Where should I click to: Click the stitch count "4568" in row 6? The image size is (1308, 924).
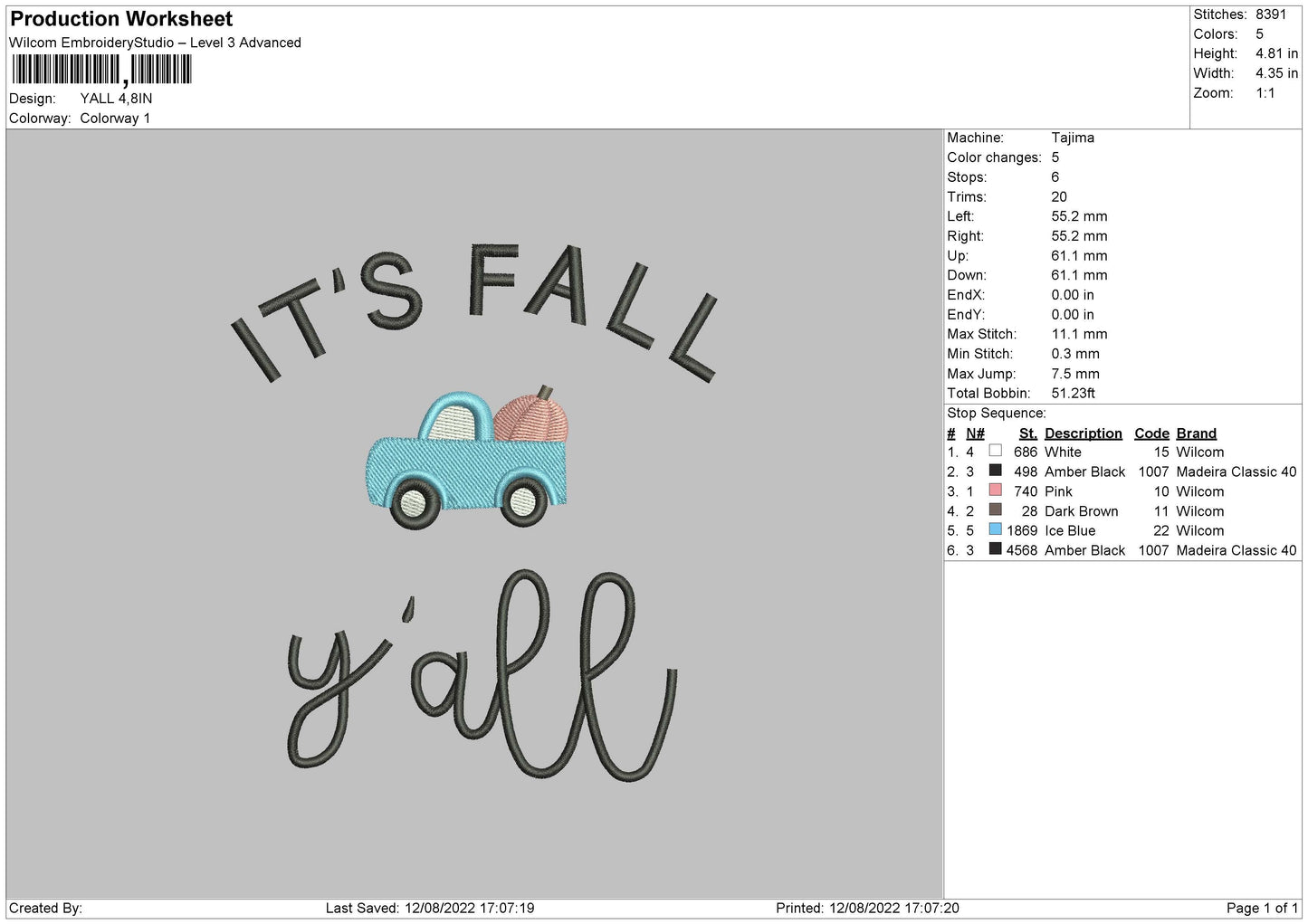[1022, 551]
